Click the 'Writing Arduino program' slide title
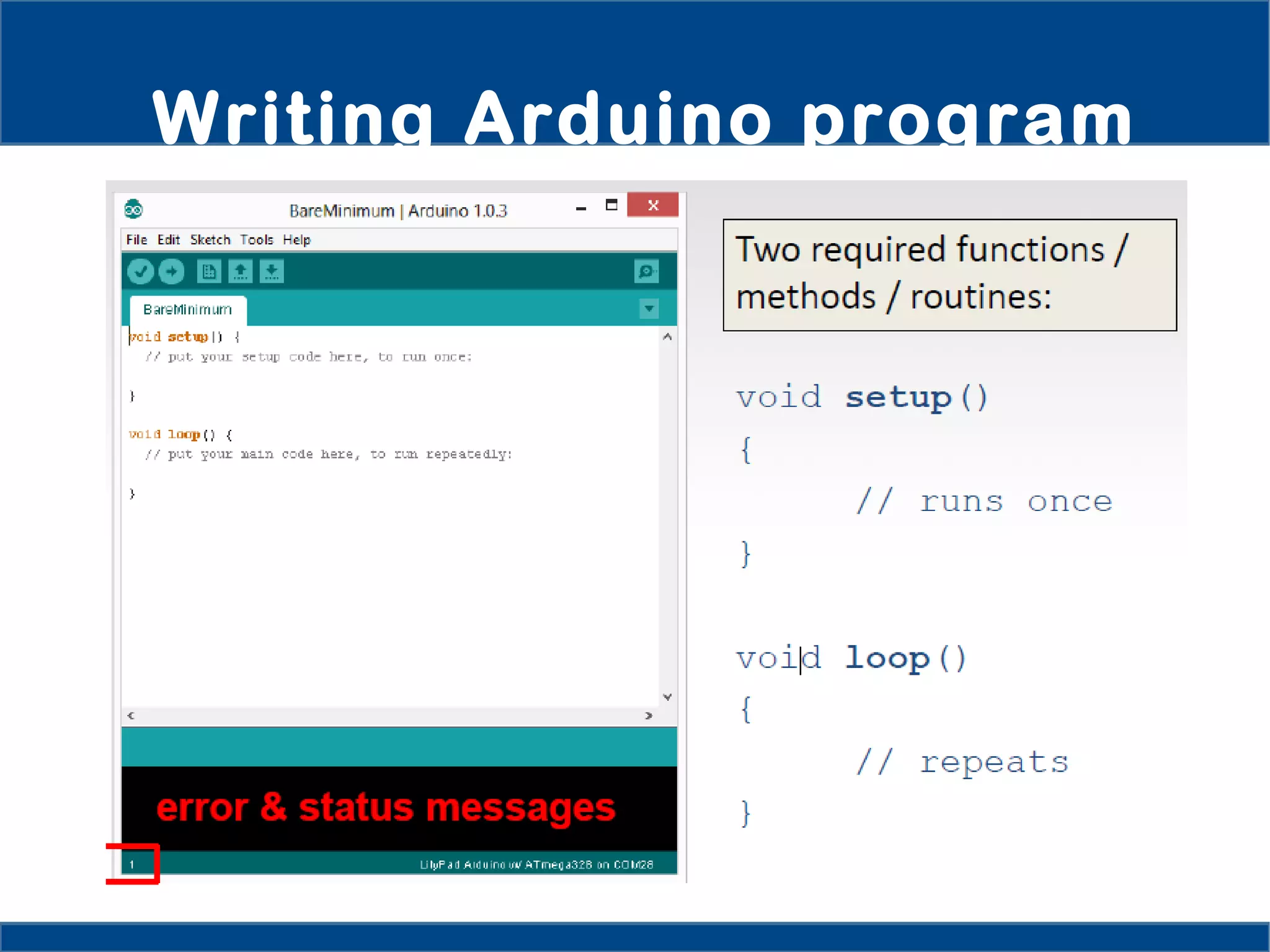The image size is (1270, 952). tap(642, 117)
